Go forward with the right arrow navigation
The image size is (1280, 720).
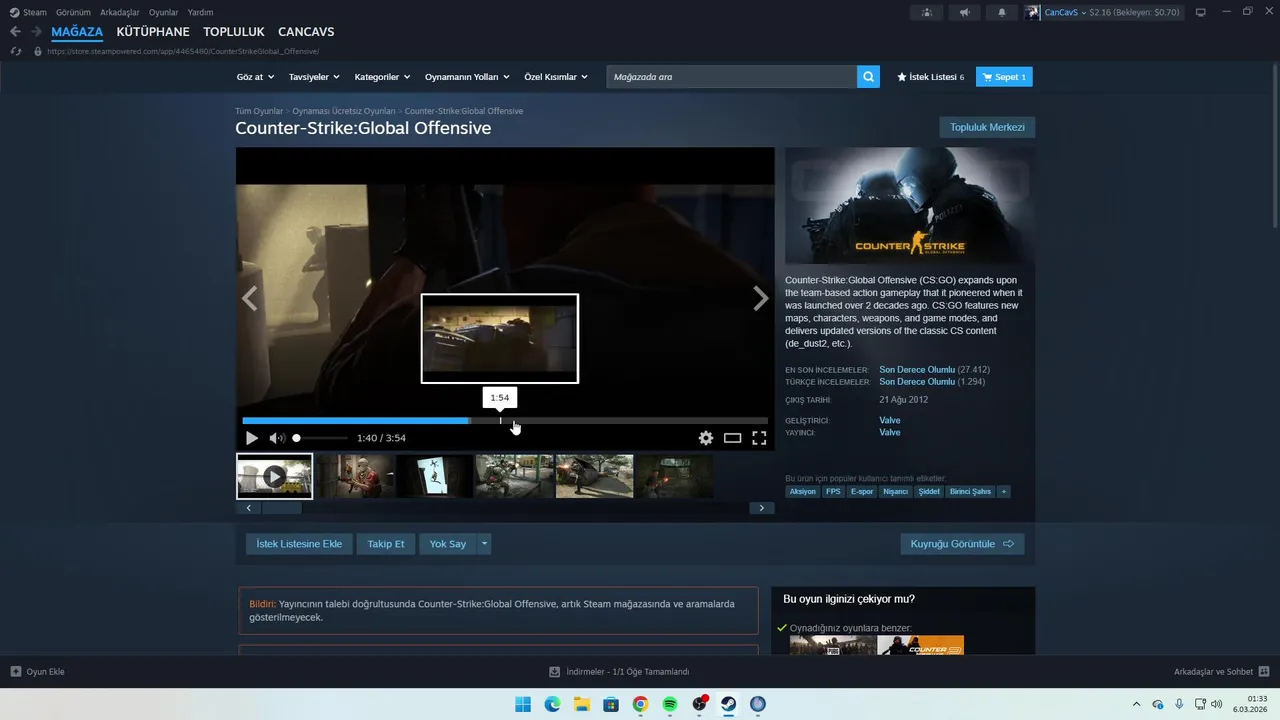(36, 32)
